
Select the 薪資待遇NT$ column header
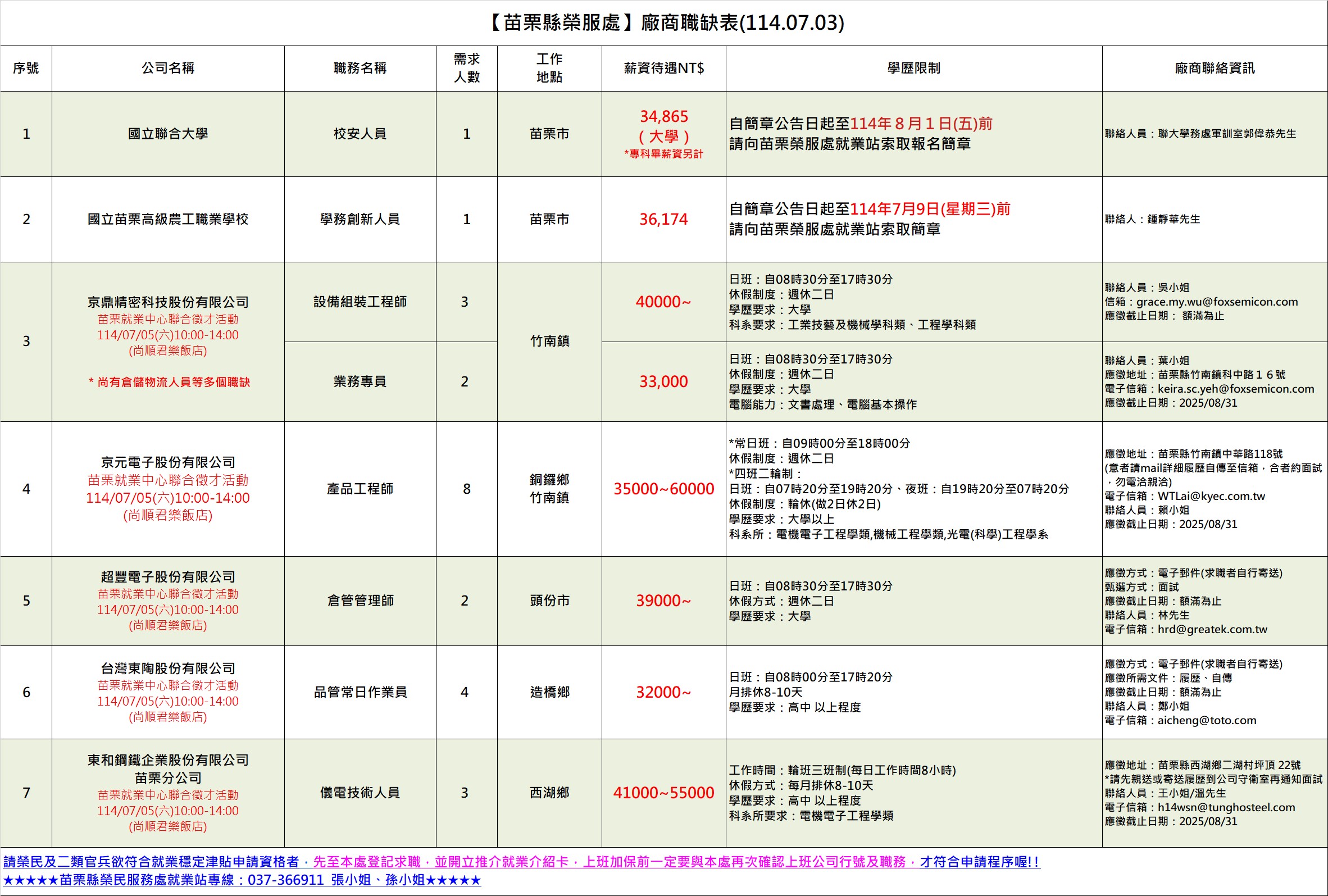[x=664, y=68]
